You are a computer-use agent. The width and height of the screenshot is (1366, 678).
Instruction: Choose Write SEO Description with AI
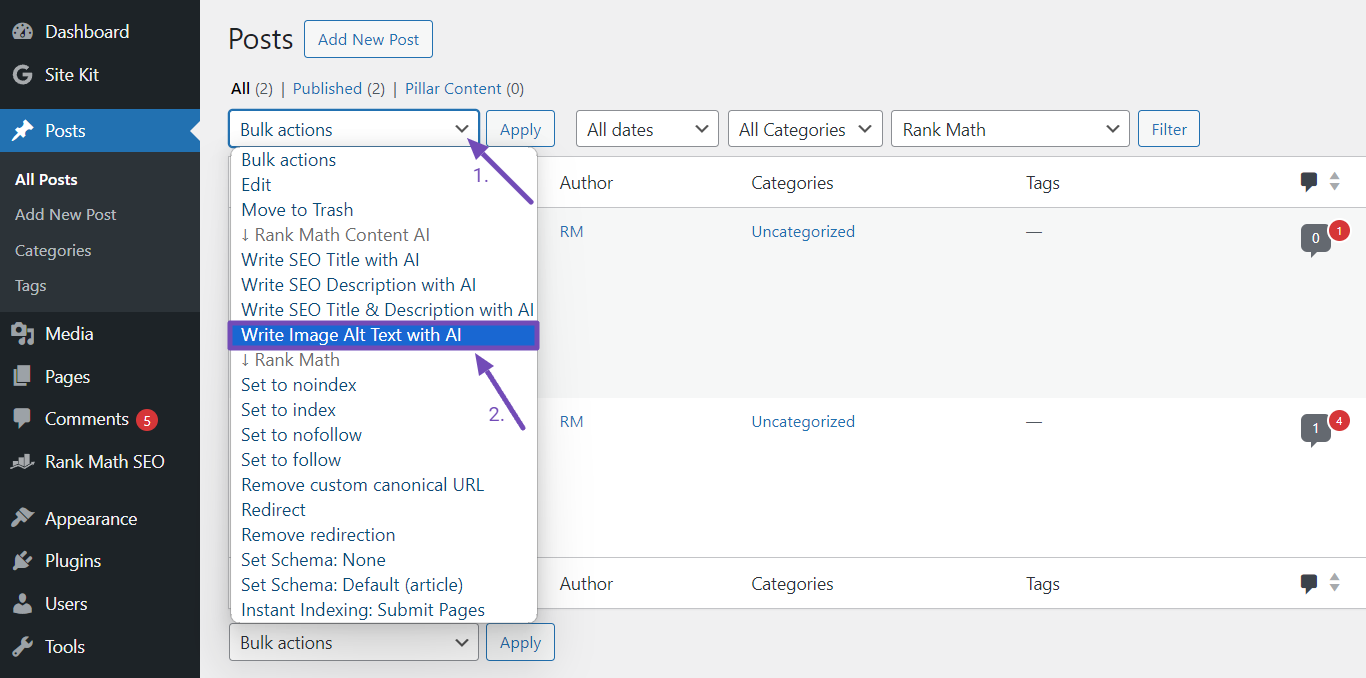tap(383, 285)
